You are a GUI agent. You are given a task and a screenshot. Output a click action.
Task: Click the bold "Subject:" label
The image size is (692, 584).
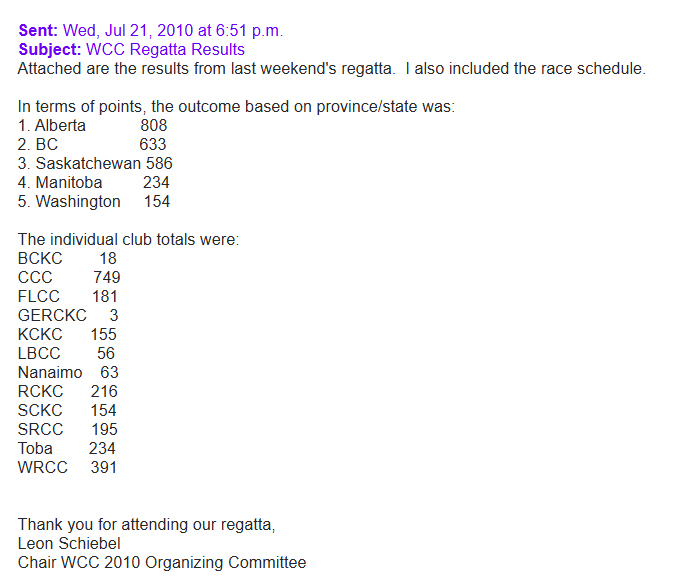point(50,49)
